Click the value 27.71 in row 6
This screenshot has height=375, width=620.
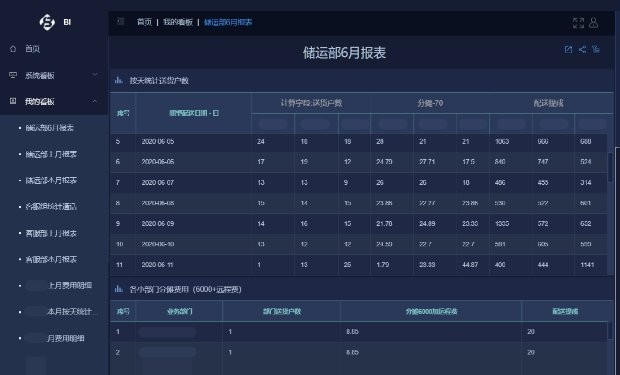[x=427, y=162]
